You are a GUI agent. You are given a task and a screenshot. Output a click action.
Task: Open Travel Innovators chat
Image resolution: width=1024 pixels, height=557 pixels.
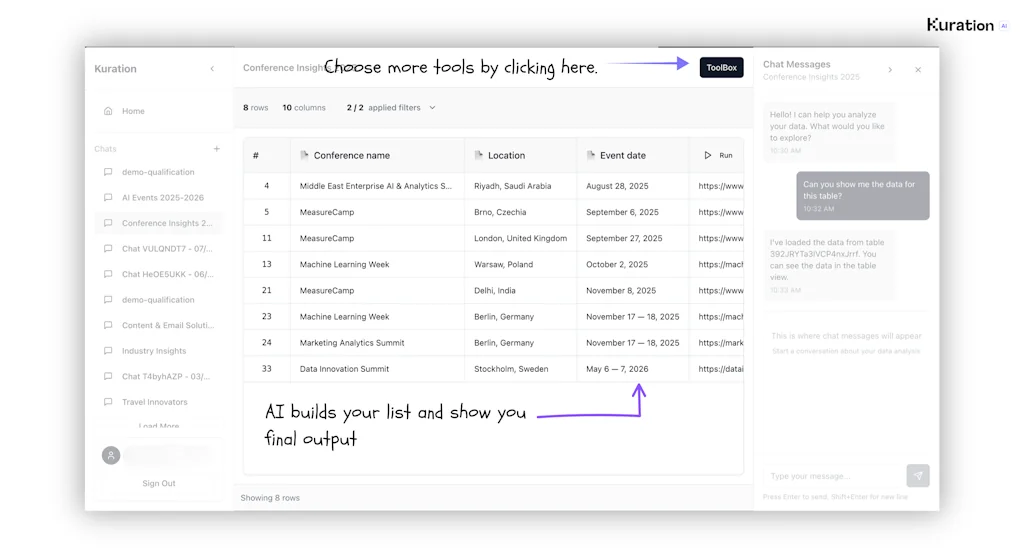click(x=159, y=402)
